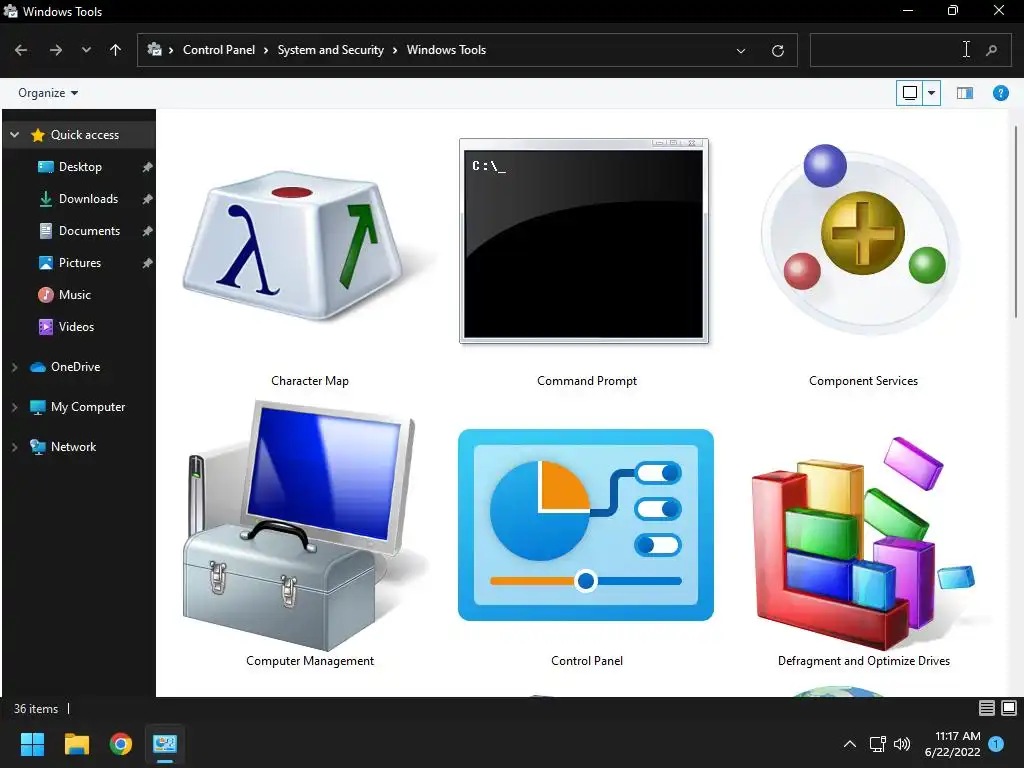Select the Quick access node

(x=85, y=135)
